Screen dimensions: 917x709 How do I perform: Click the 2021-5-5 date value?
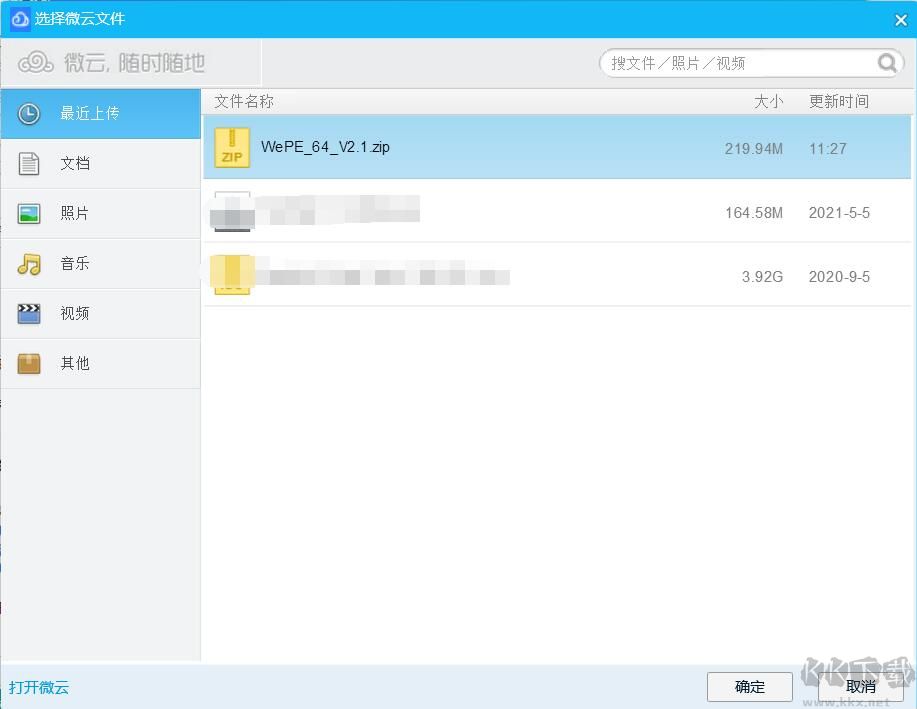click(x=839, y=212)
